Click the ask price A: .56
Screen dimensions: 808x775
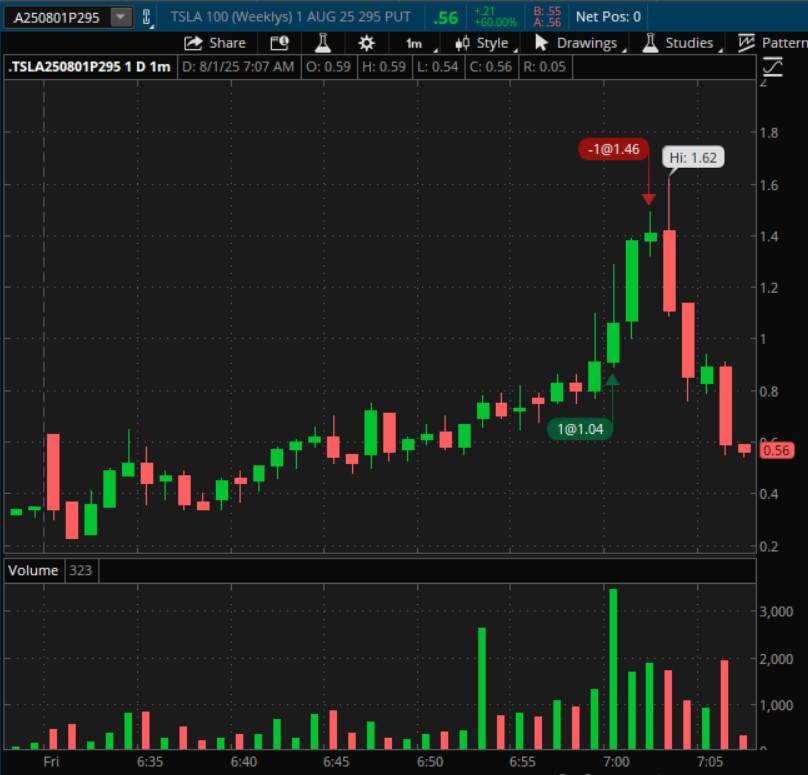[547, 23]
